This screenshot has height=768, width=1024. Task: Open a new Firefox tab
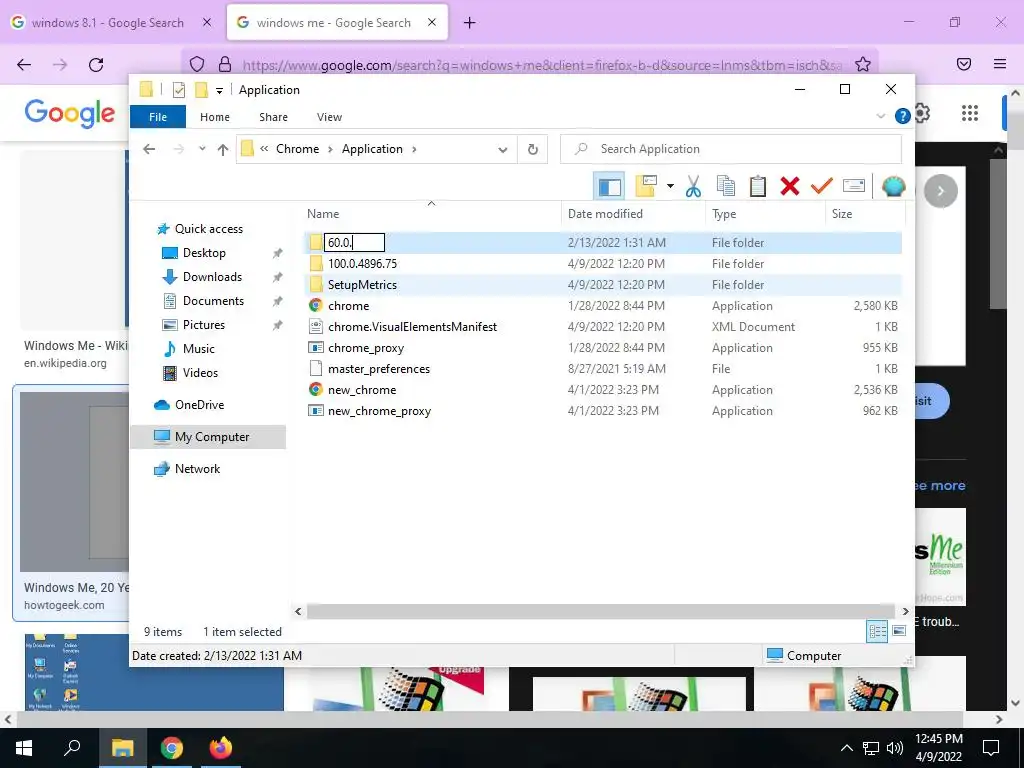[x=469, y=23]
